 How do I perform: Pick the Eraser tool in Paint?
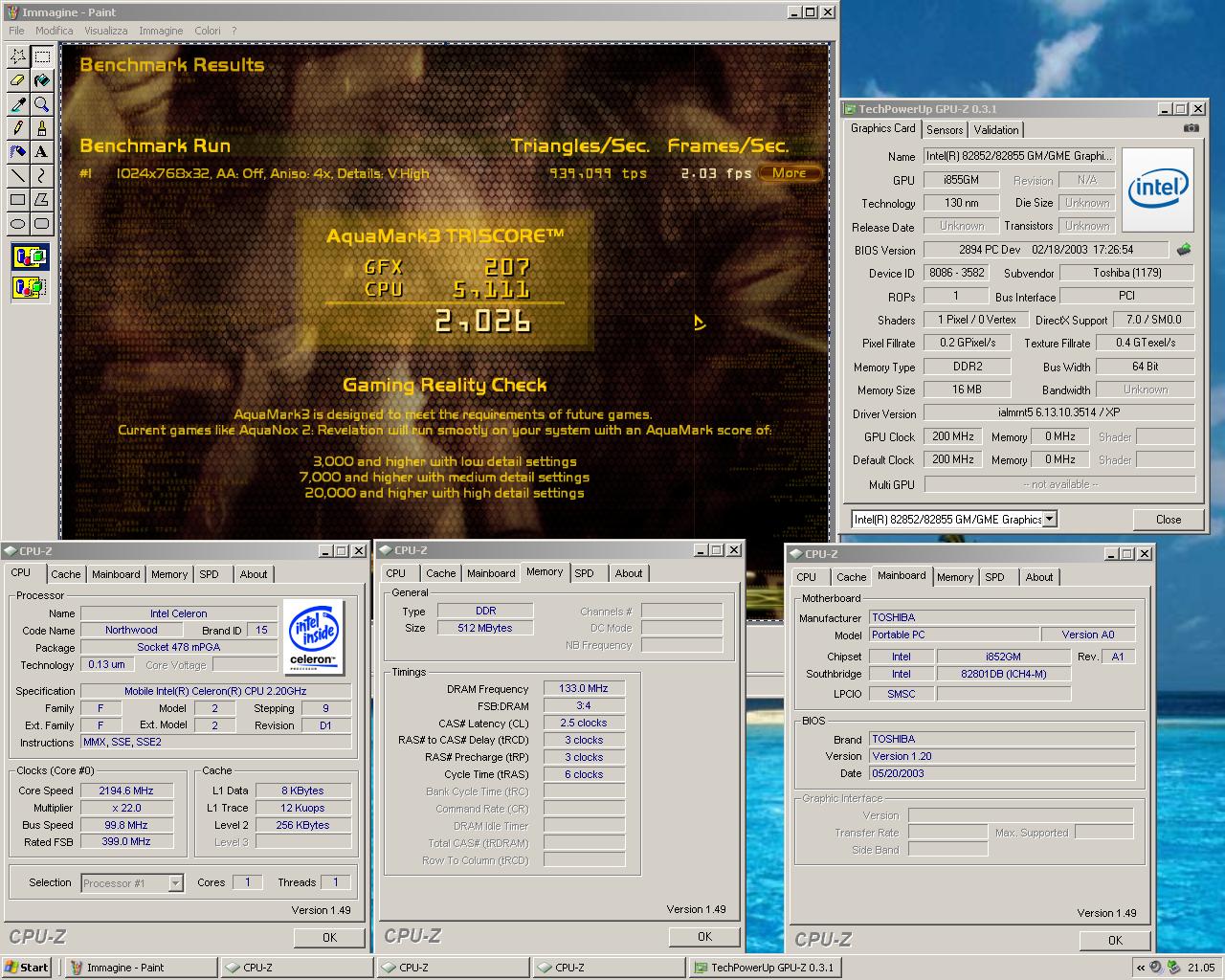[x=17, y=80]
